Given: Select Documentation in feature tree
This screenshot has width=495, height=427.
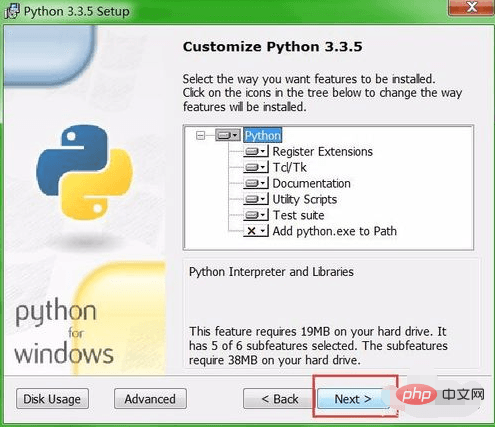Looking at the screenshot, I should click(311, 183).
